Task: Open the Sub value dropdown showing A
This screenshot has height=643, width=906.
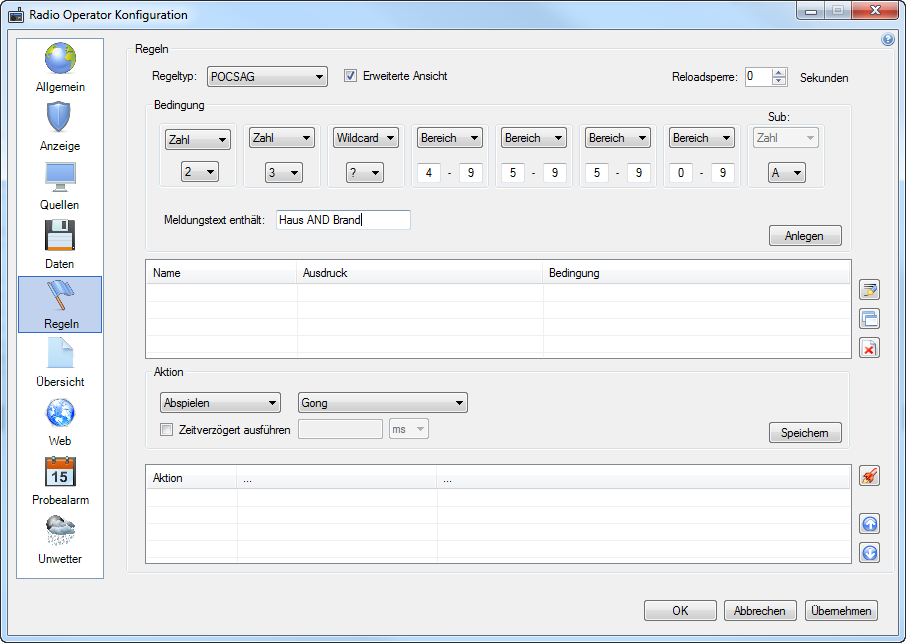Action: click(786, 172)
